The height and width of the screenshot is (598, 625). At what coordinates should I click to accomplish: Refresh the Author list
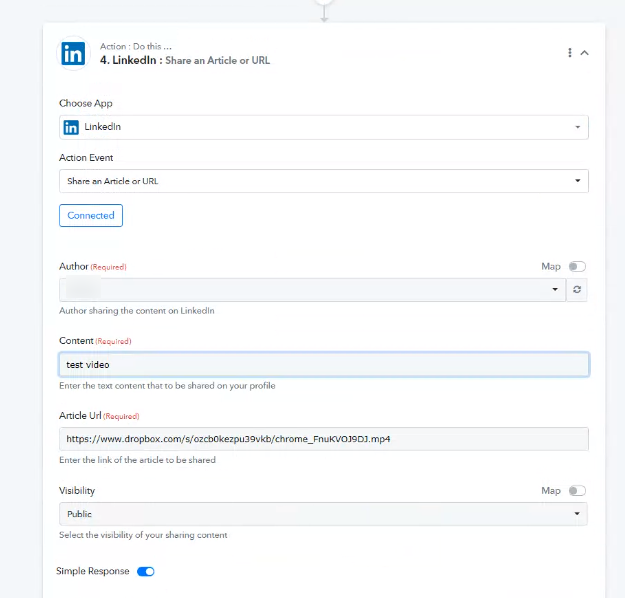click(577, 289)
